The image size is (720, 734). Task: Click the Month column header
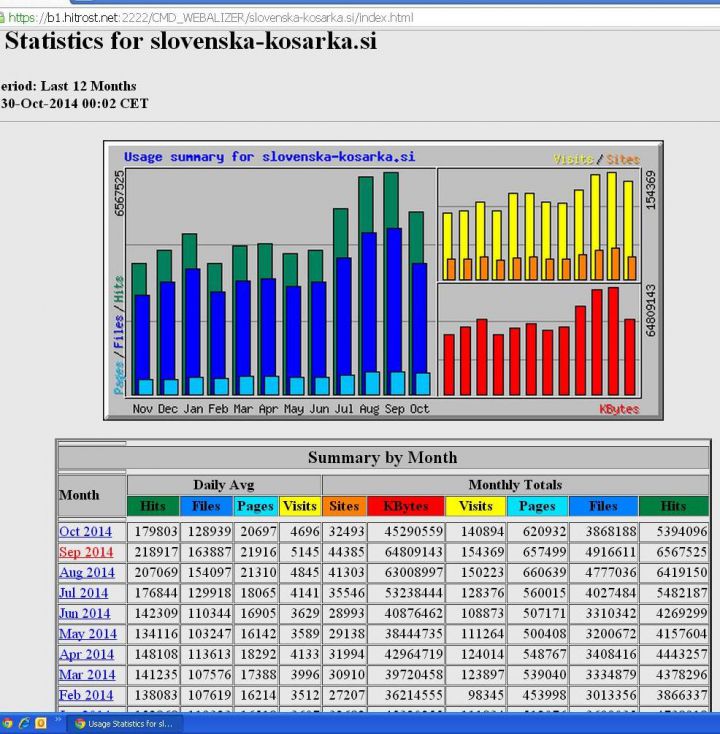coord(92,495)
